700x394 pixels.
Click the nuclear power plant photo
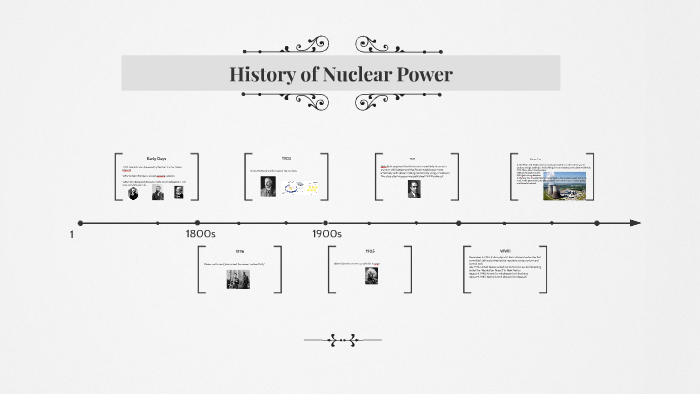(564, 186)
